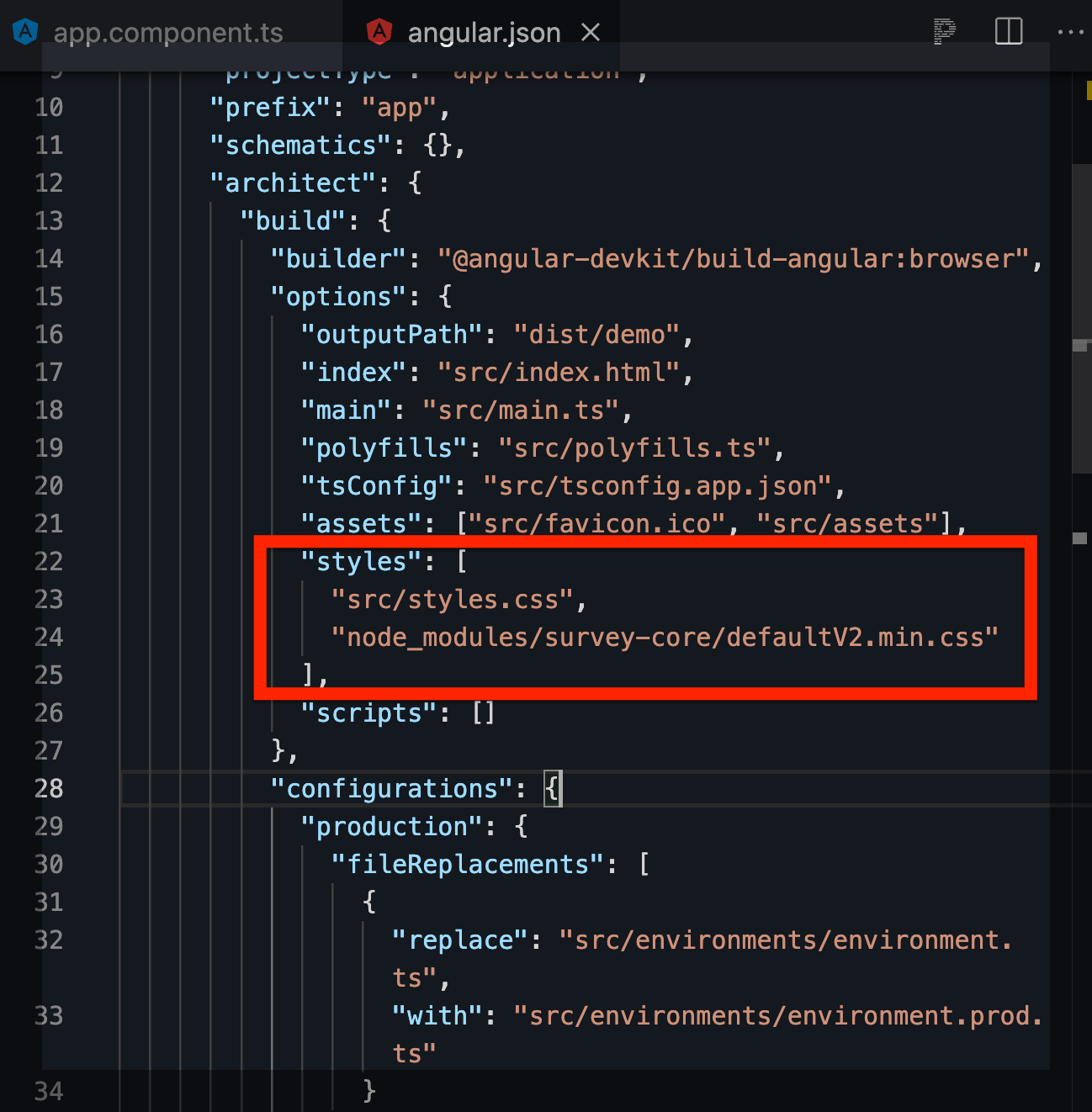
Task: Select the angular.json tab
Action: [x=484, y=32]
